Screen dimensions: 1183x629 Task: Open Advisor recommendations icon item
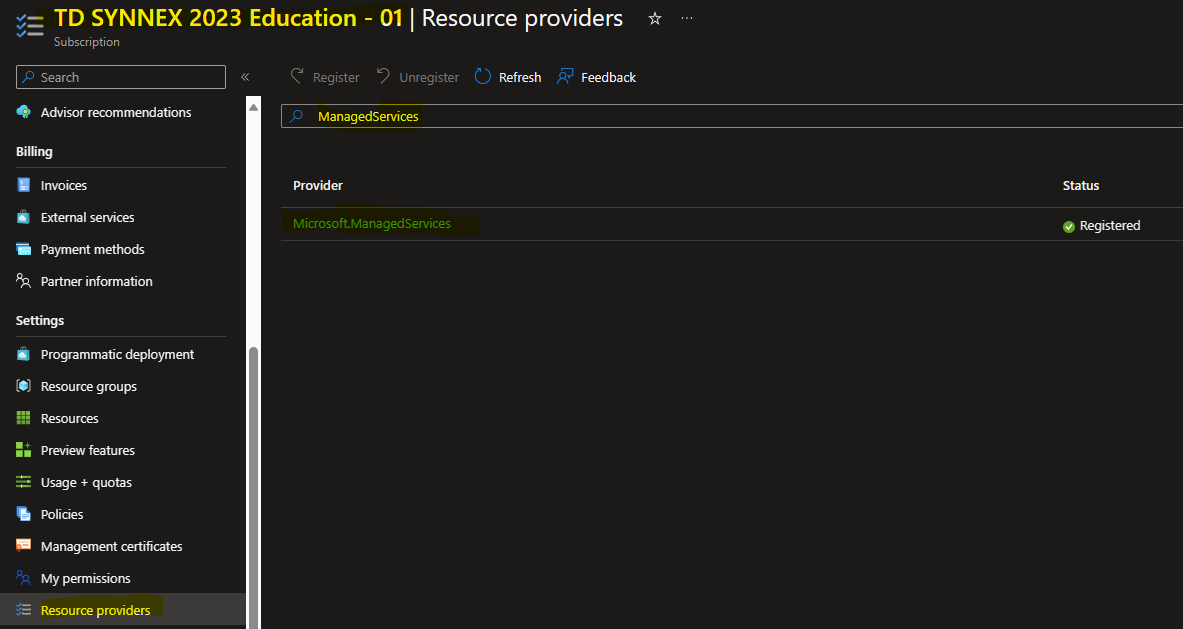(23, 112)
